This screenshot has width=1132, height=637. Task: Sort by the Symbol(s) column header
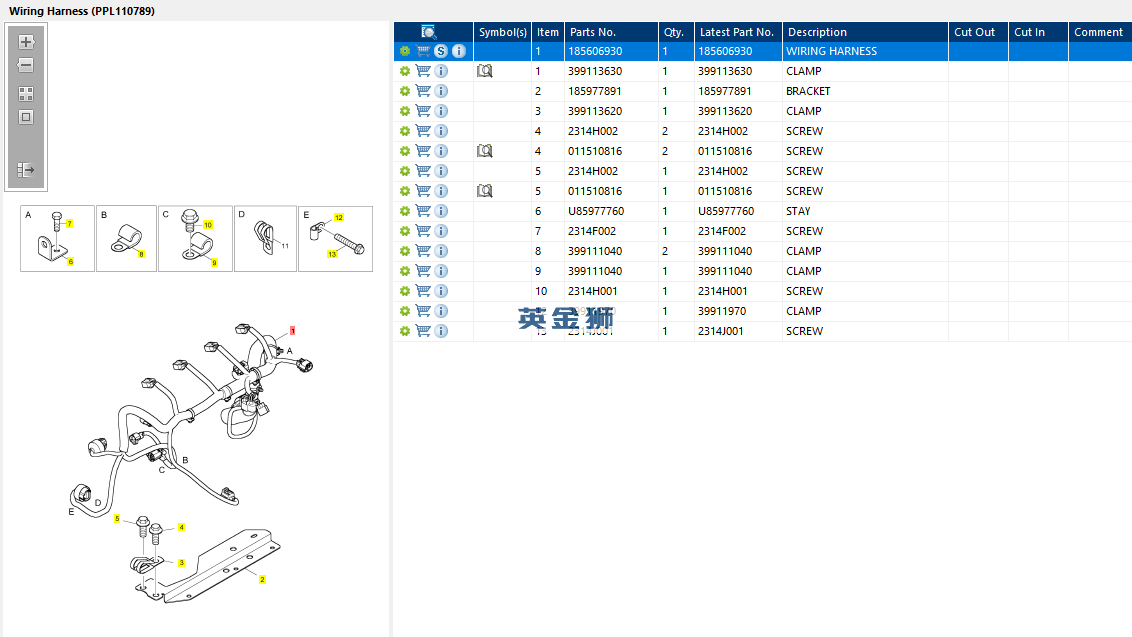tap(502, 32)
